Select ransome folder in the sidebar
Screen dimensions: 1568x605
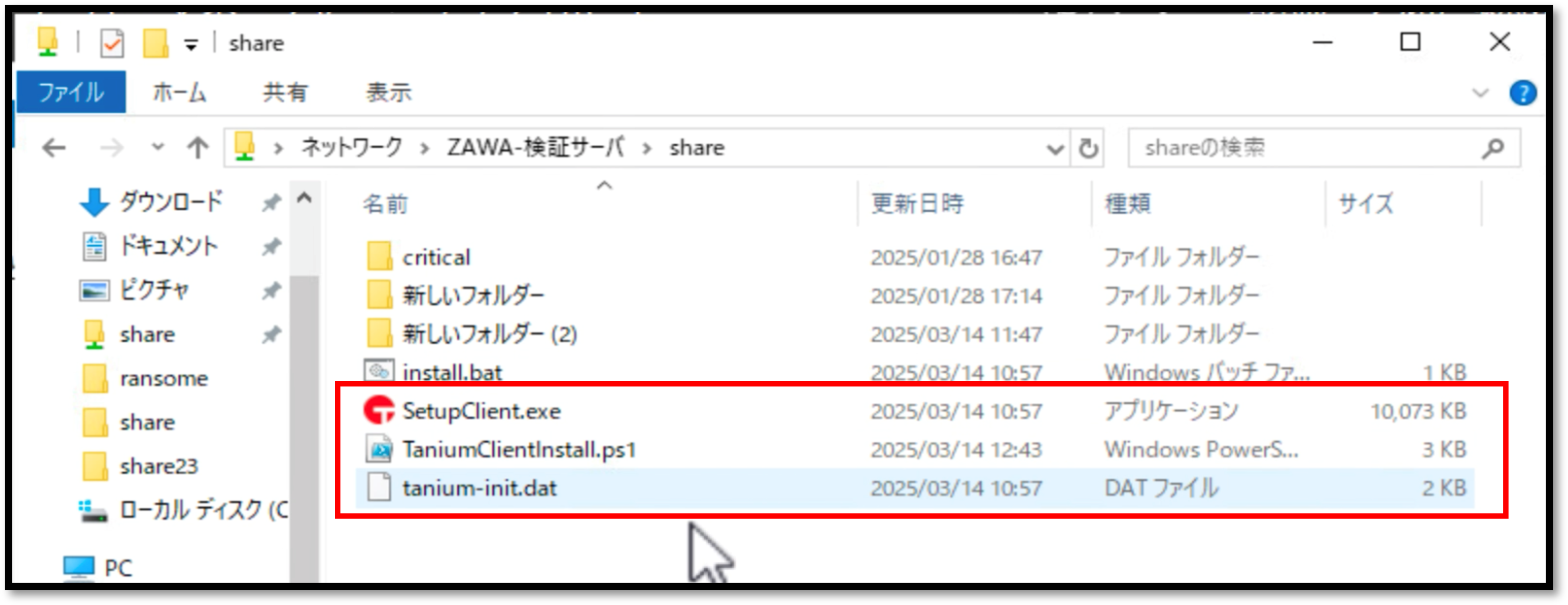[x=164, y=379]
